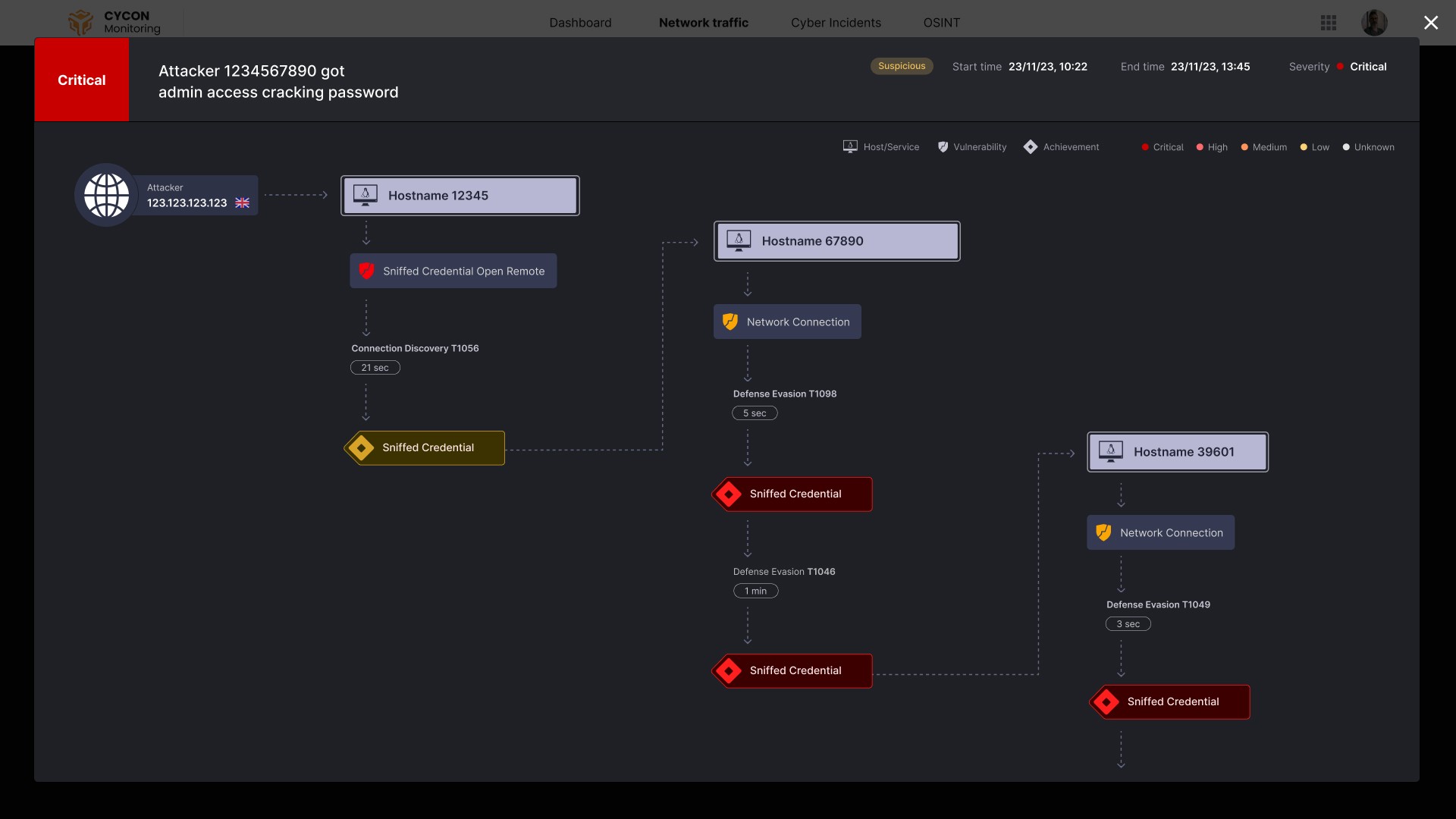Click monitor icon on Hostname 67890

(739, 240)
